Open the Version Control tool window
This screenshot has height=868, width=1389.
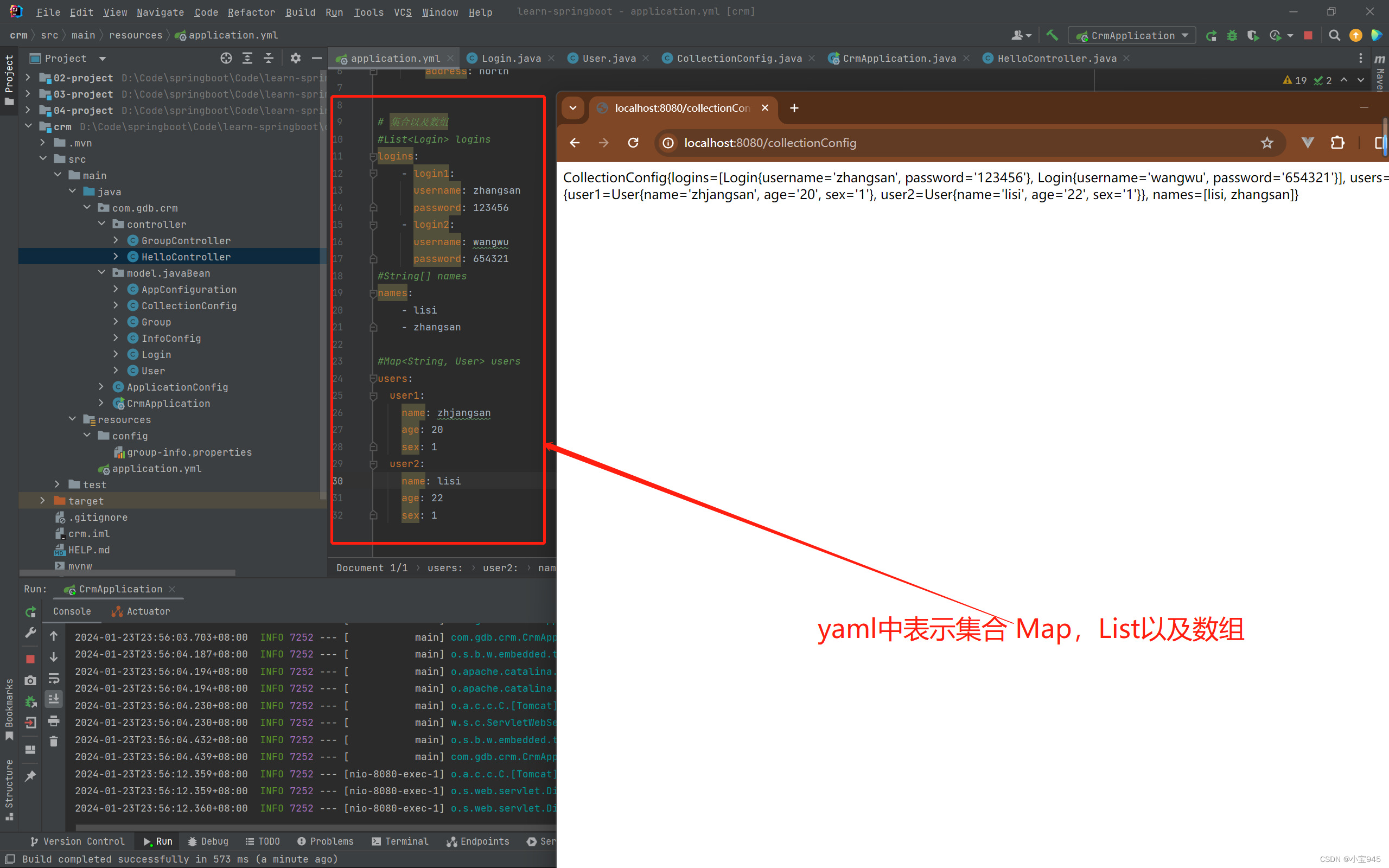pos(77,841)
